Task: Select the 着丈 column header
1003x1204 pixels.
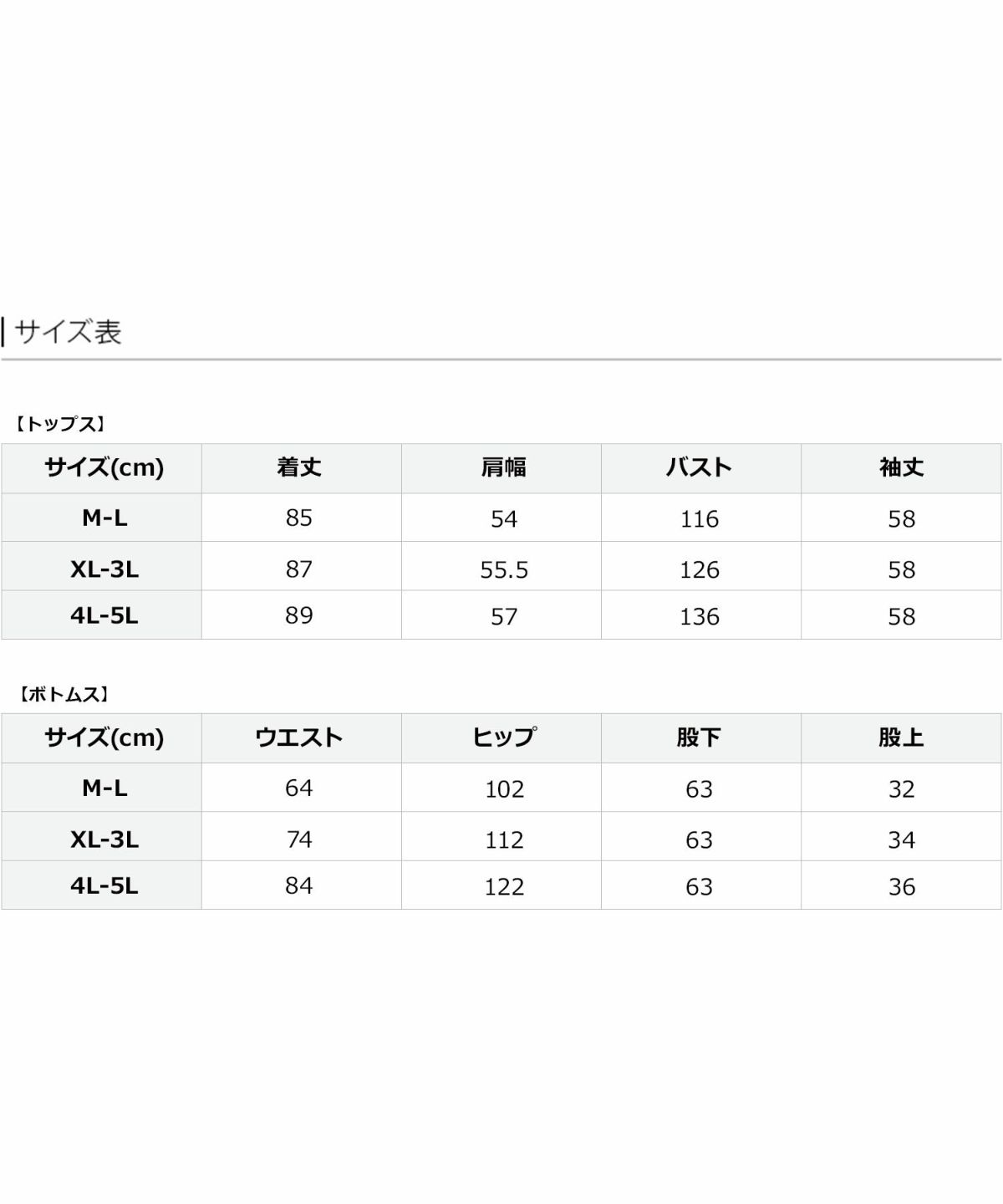Action: coord(299,467)
